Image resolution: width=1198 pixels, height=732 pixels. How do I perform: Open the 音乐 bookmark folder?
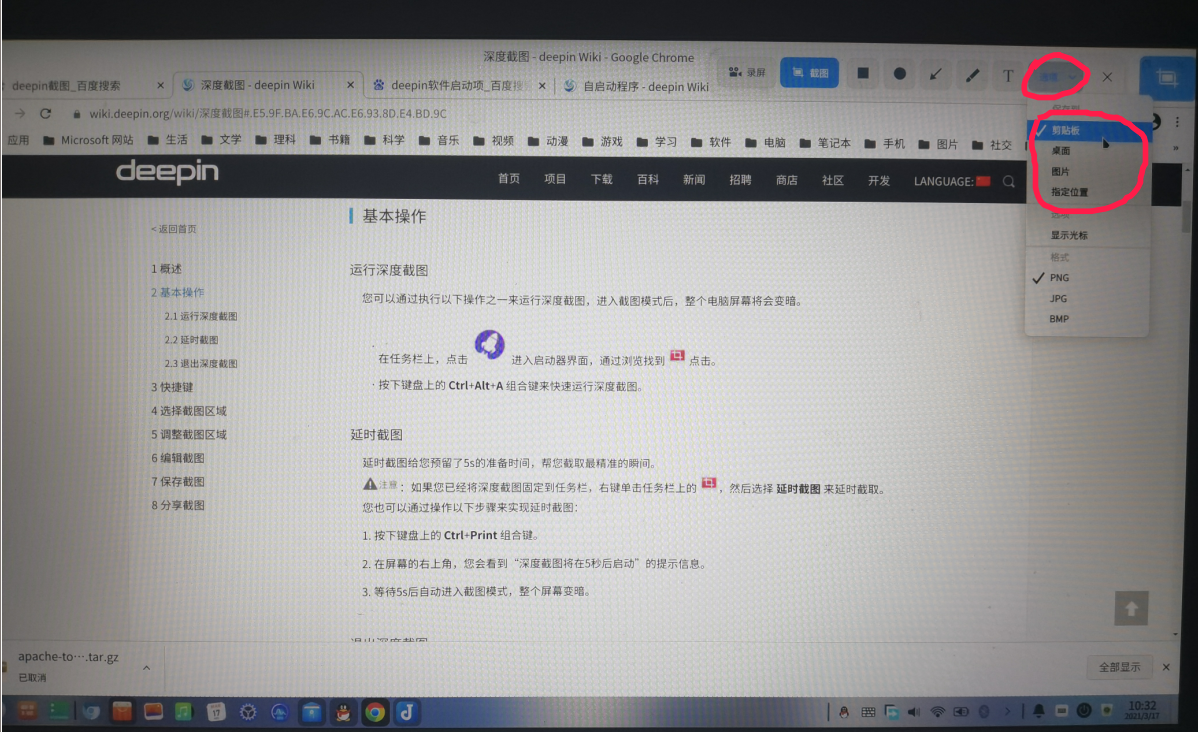[439, 141]
